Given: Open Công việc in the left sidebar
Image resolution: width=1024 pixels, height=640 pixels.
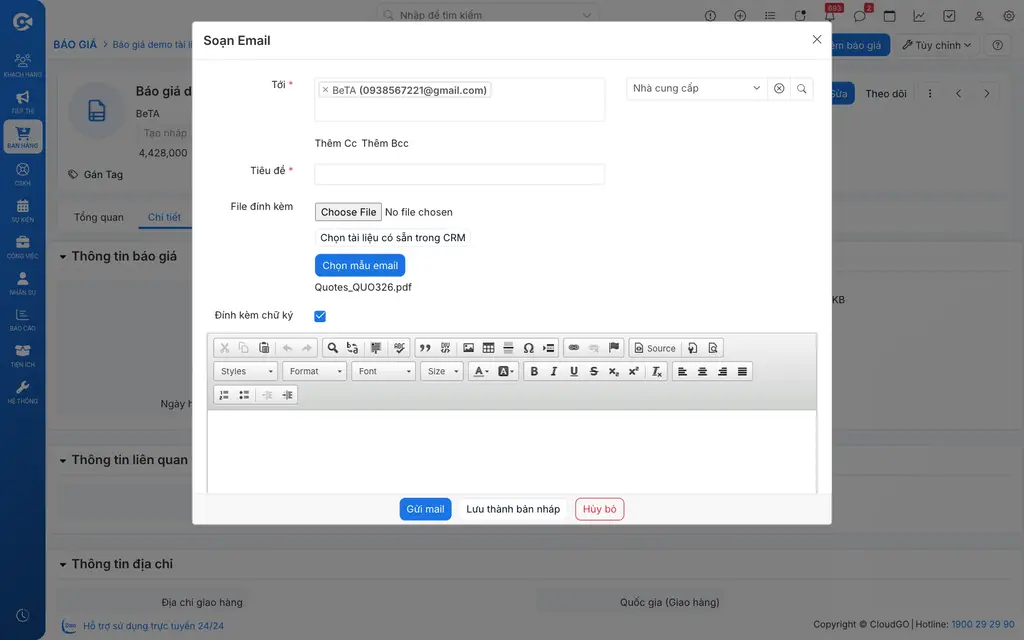Looking at the screenshot, I should click(x=23, y=247).
